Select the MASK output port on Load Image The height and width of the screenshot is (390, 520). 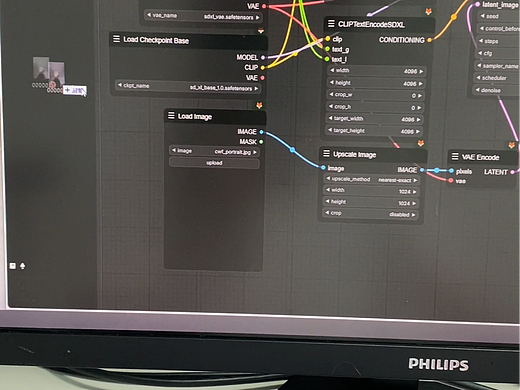[x=261, y=142]
